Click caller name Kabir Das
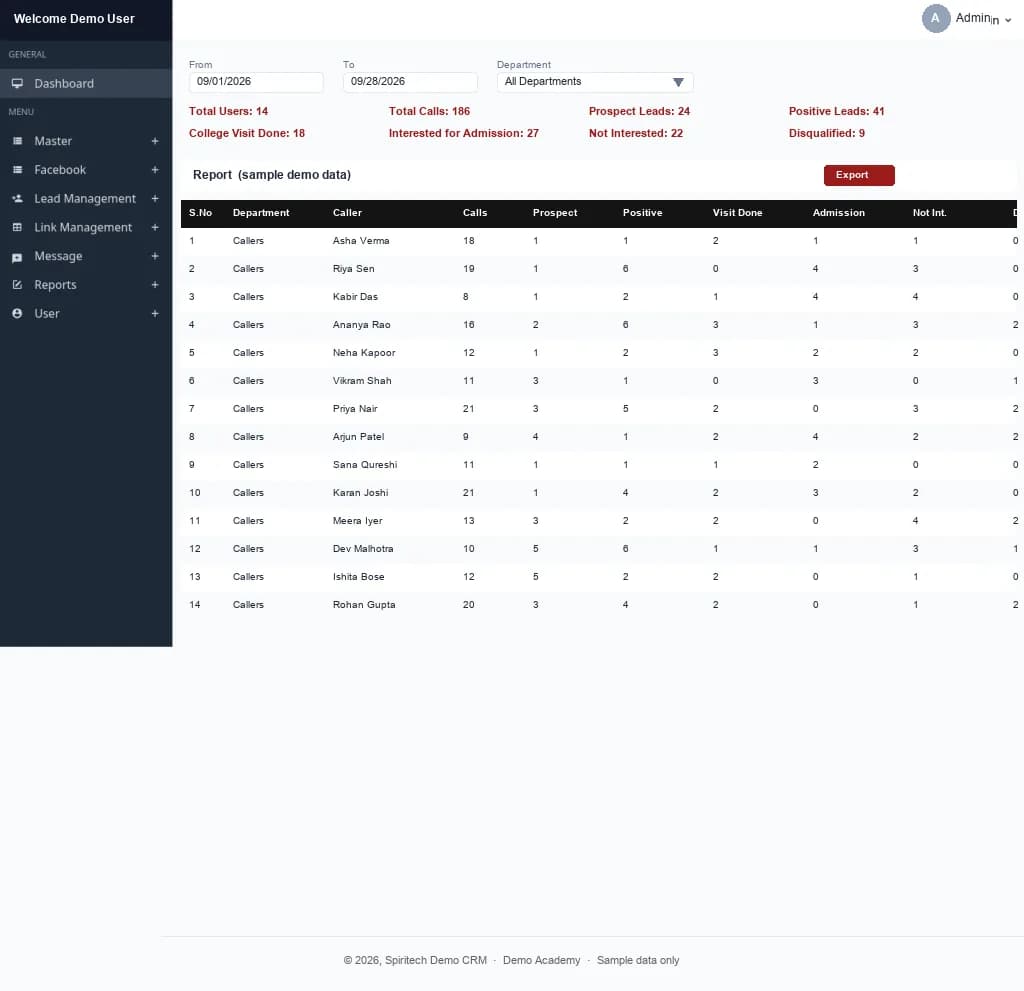The width and height of the screenshot is (1024, 991). pos(355,297)
